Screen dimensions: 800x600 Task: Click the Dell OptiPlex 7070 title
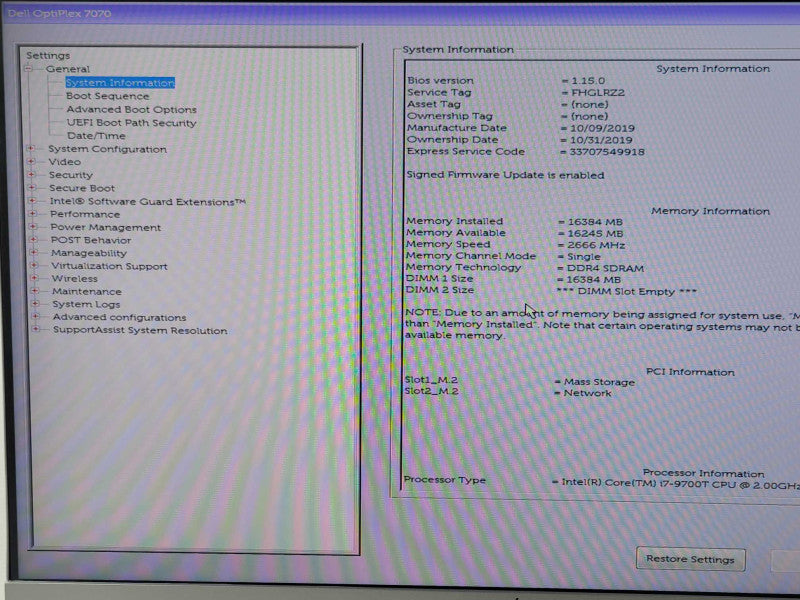pos(60,13)
